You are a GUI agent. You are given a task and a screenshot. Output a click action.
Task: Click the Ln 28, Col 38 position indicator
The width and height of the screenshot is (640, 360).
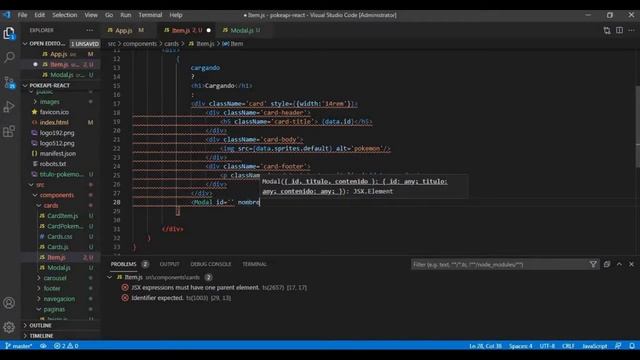coord(485,346)
